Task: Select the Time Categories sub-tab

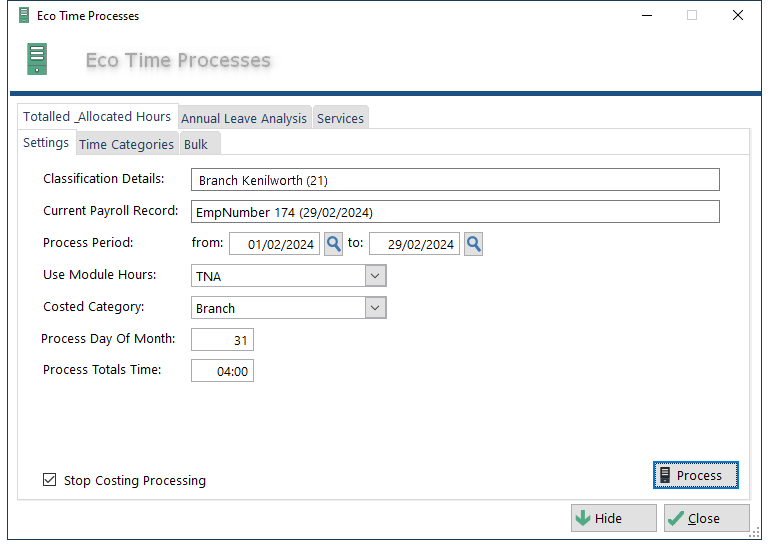Action: [x=126, y=144]
